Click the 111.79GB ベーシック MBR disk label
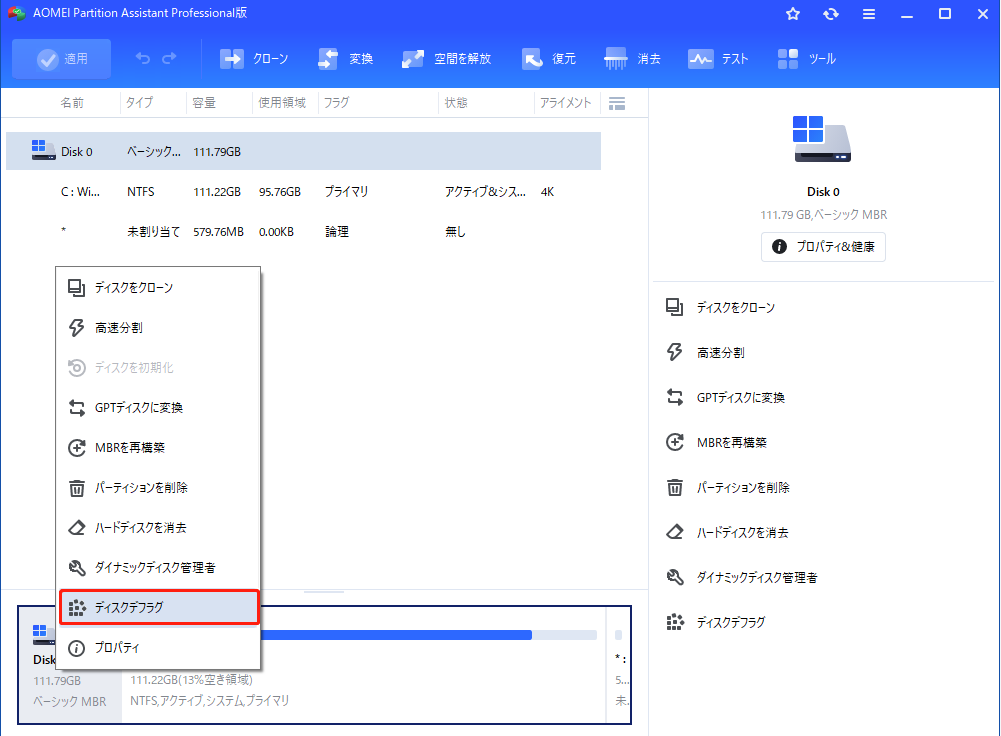Screen dimensions: 1001x736 tap(70, 691)
